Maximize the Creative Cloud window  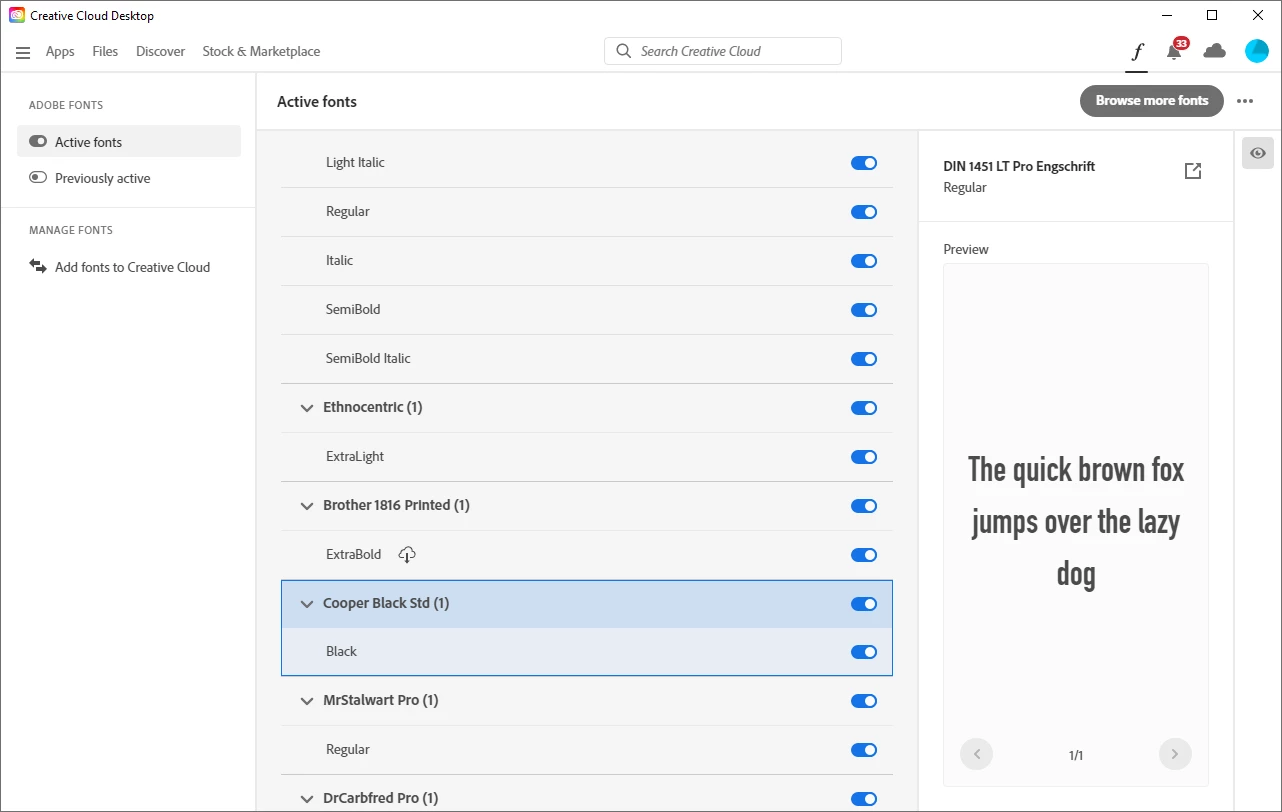(1212, 15)
